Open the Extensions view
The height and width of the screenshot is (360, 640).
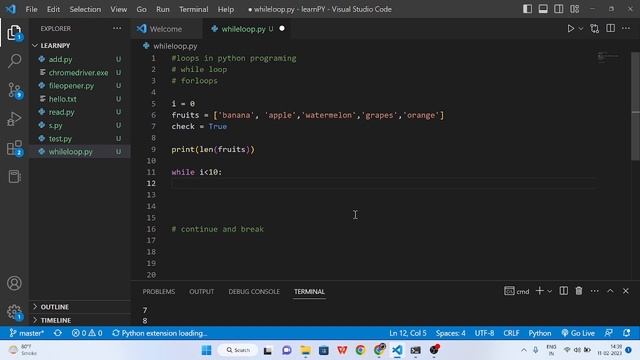click(14, 148)
